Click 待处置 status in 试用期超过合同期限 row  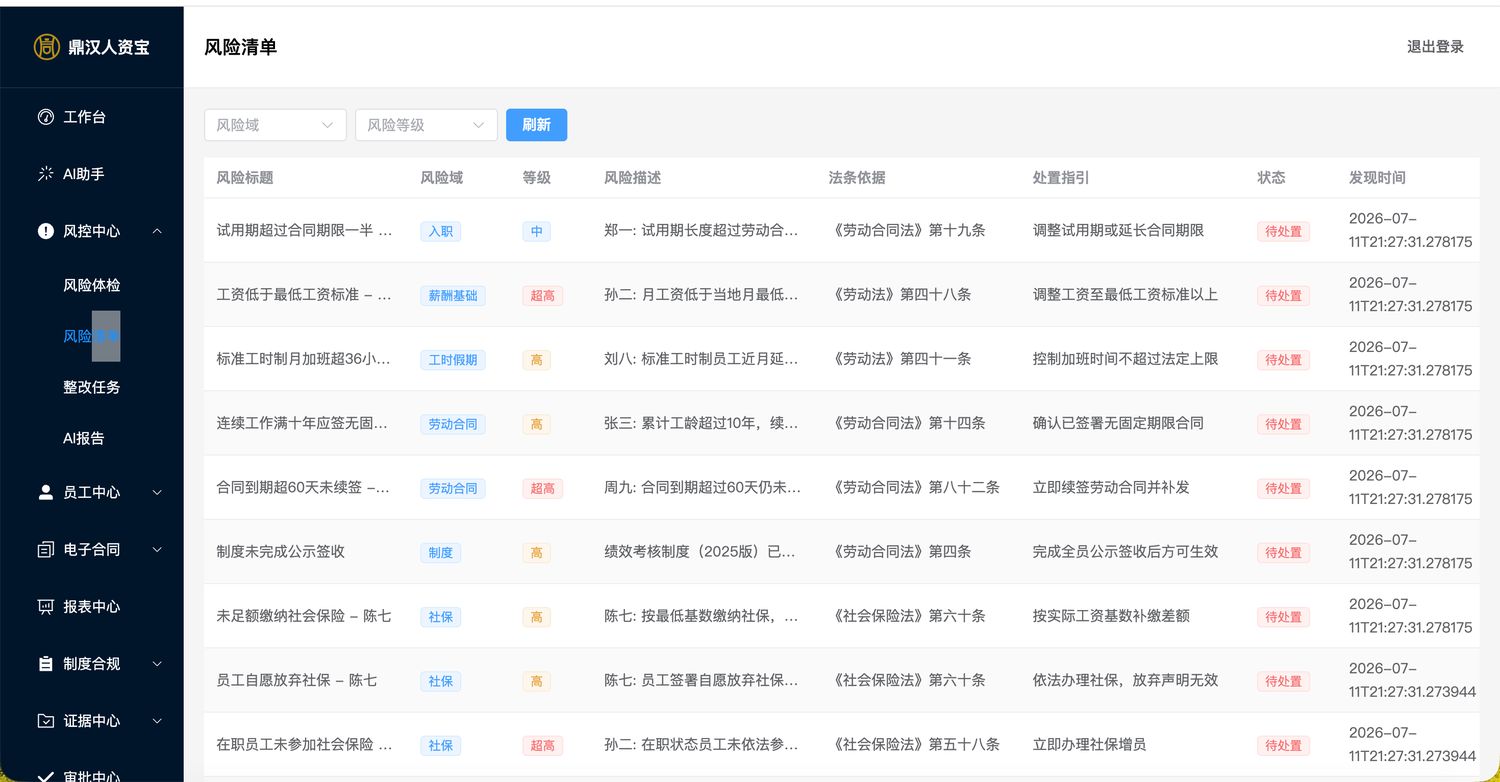pyautogui.click(x=1283, y=231)
